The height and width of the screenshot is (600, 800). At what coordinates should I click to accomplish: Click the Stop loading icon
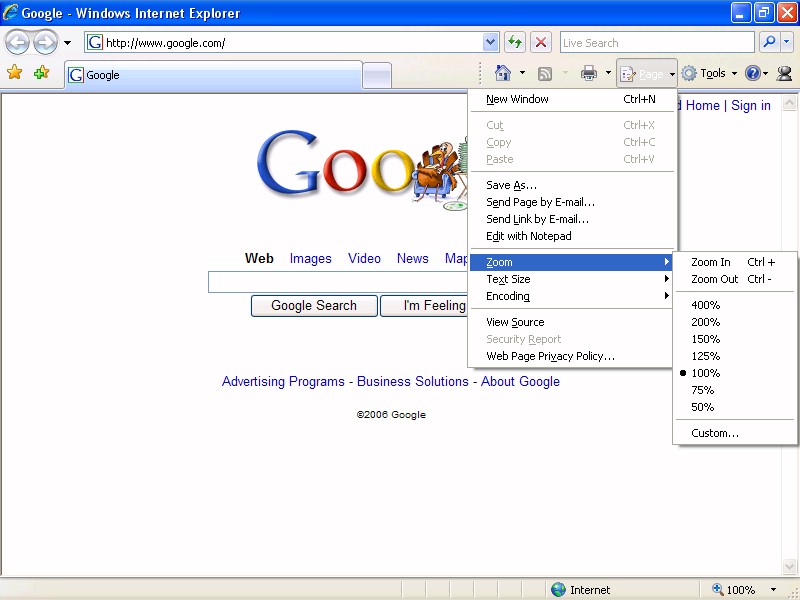tap(541, 42)
